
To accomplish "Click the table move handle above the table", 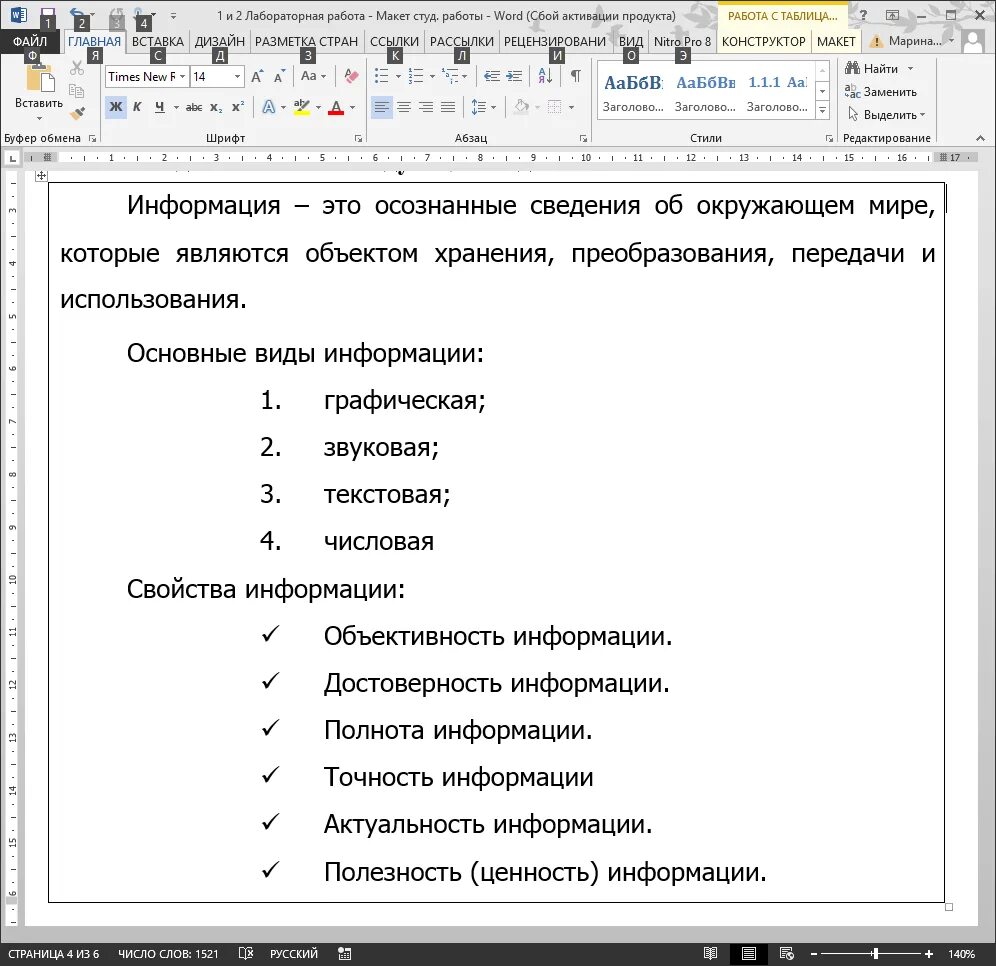I will pyautogui.click(x=41, y=176).
